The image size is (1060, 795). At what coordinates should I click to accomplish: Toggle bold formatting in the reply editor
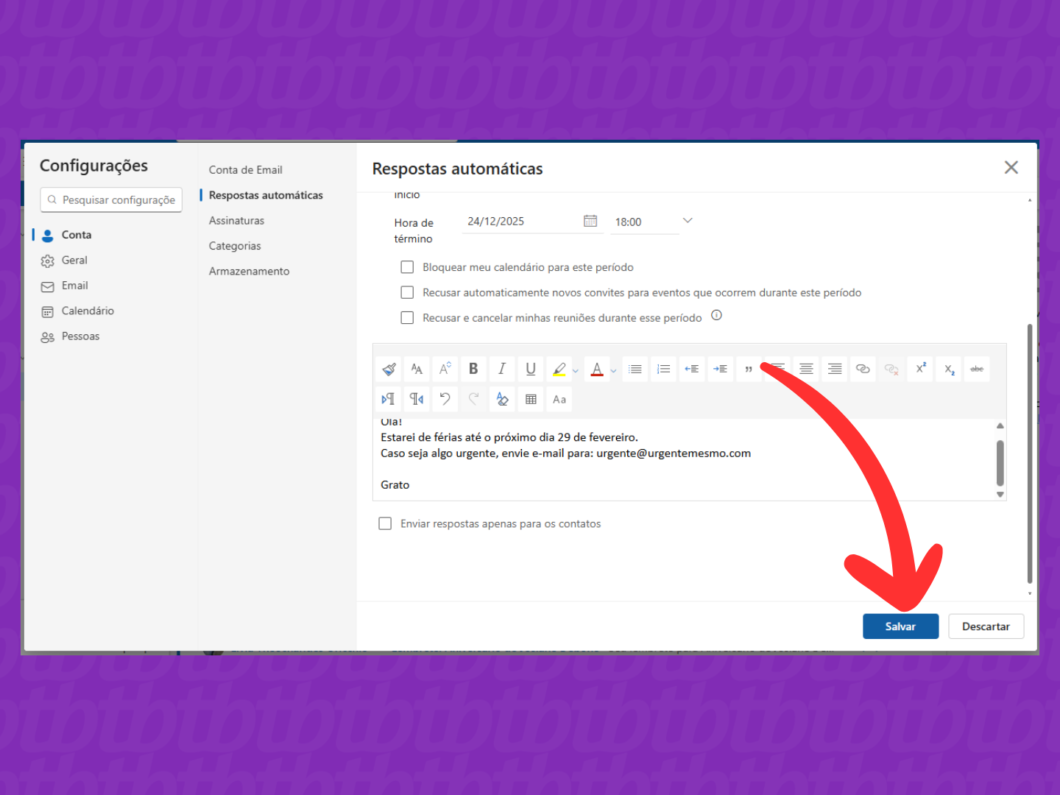(x=472, y=369)
